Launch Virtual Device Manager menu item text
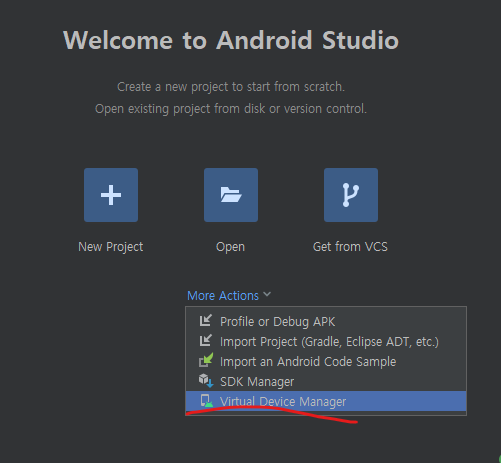 (x=283, y=402)
